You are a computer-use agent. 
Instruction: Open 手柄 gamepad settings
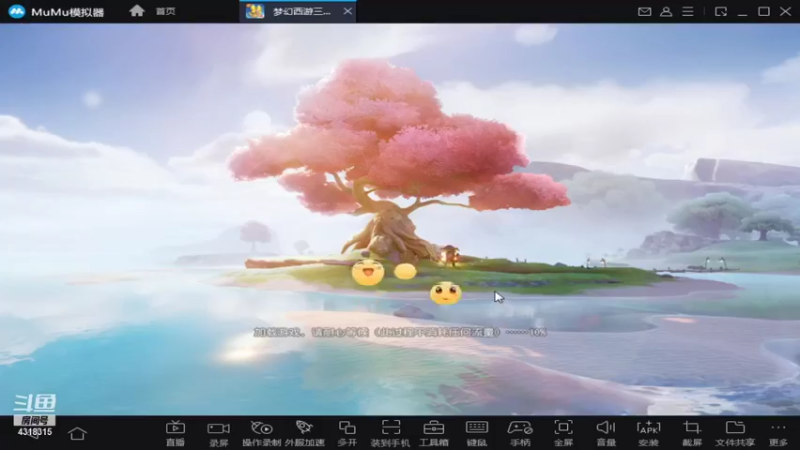click(520, 433)
